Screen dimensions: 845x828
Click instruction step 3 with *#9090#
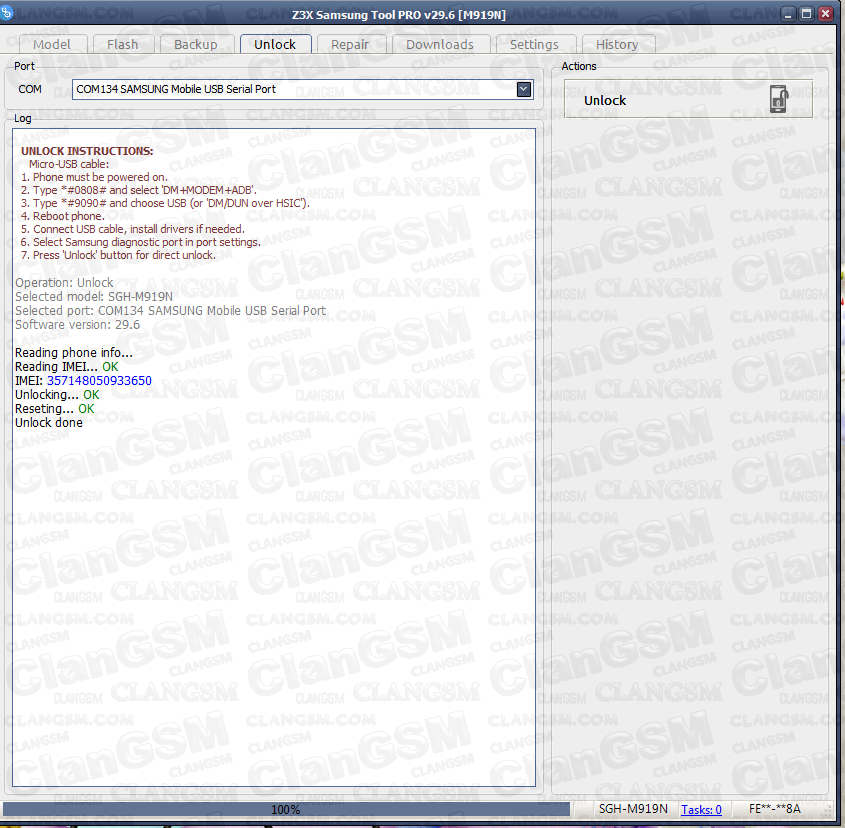coord(165,203)
